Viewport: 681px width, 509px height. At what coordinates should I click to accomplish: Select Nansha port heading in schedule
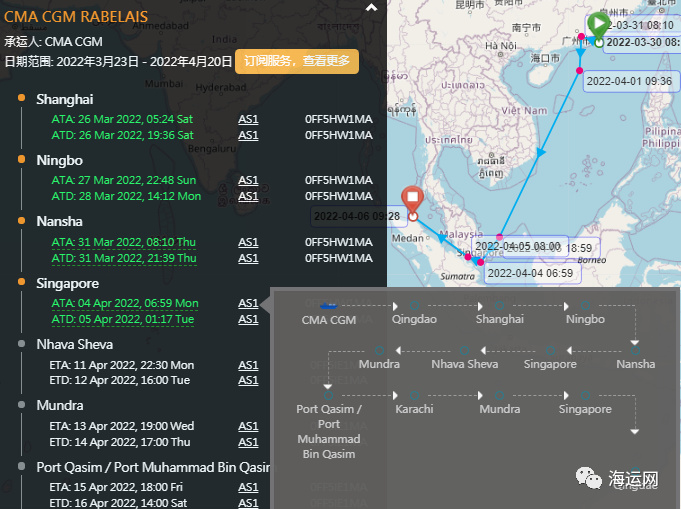pos(60,221)
